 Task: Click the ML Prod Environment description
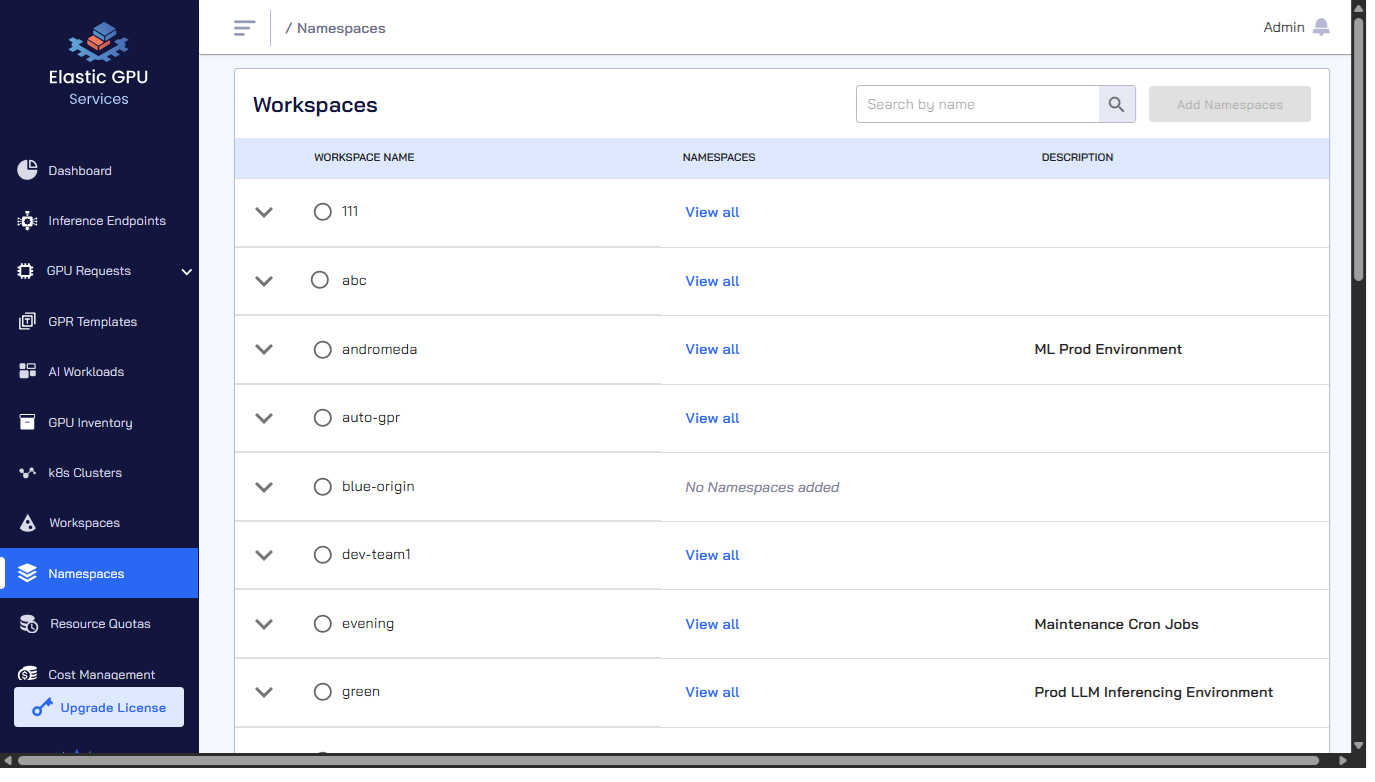tap(1108, 349)
